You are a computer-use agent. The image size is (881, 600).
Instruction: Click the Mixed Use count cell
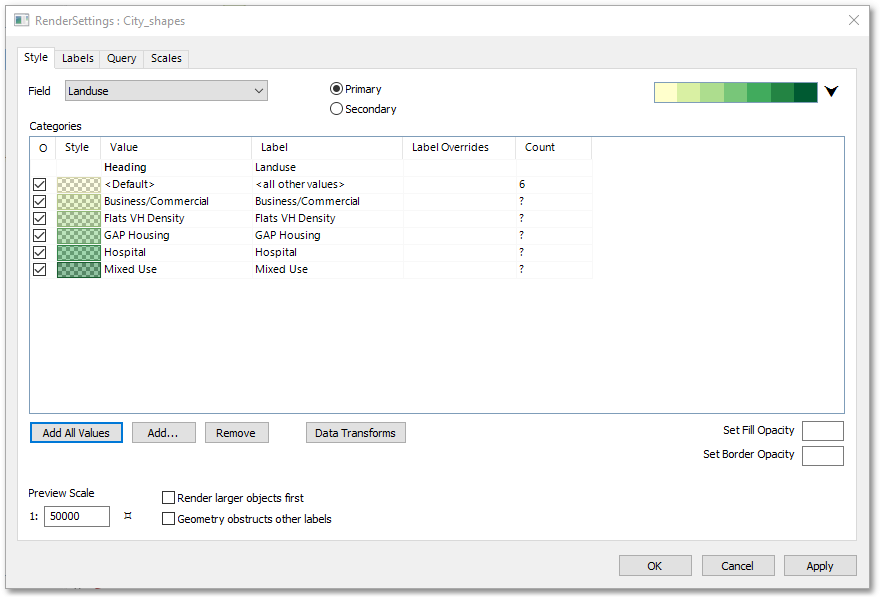pos(553,269)
